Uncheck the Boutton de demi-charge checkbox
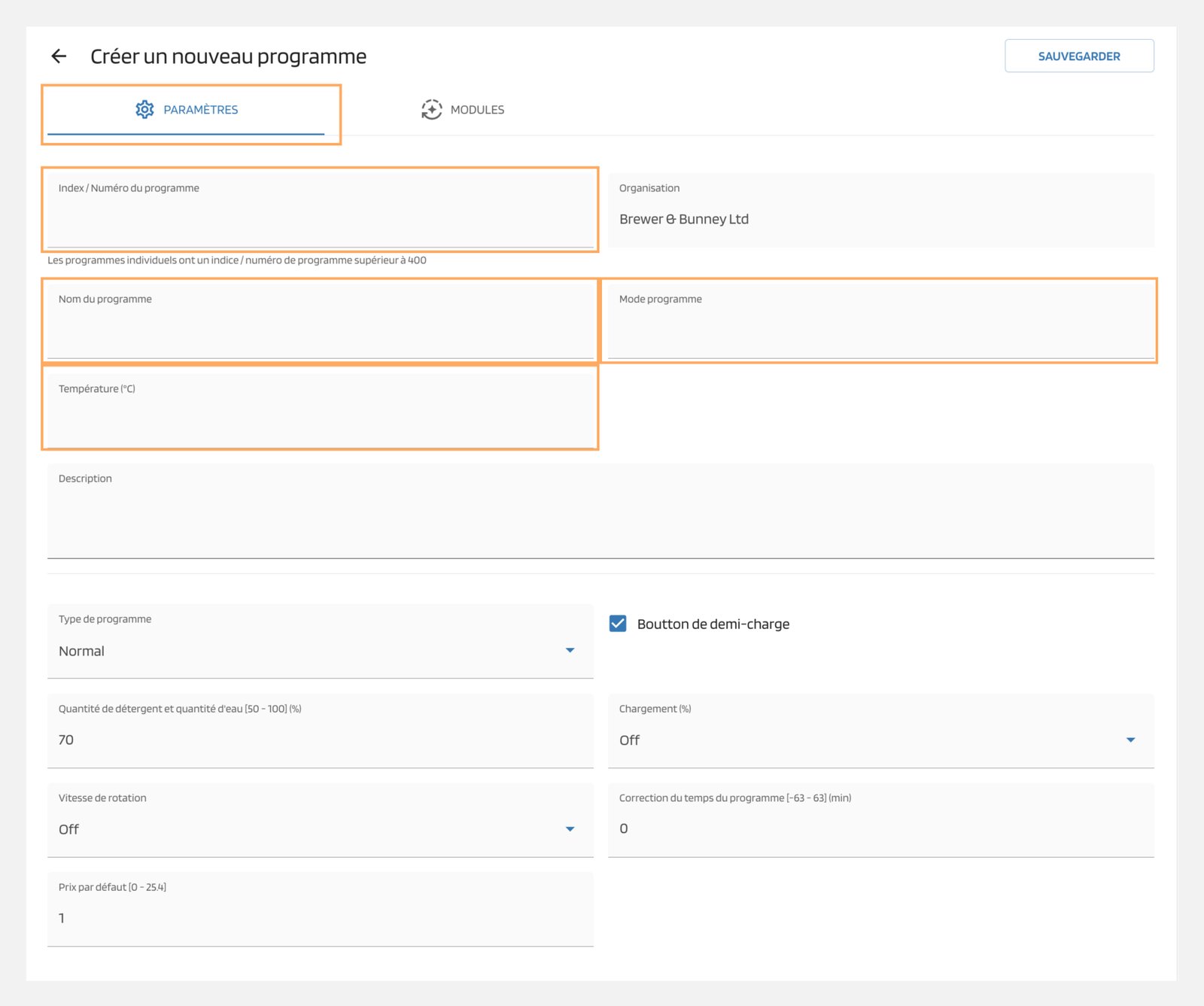Image resolution: width=1204 pixels, height=1006 pixels. point(618,624)
